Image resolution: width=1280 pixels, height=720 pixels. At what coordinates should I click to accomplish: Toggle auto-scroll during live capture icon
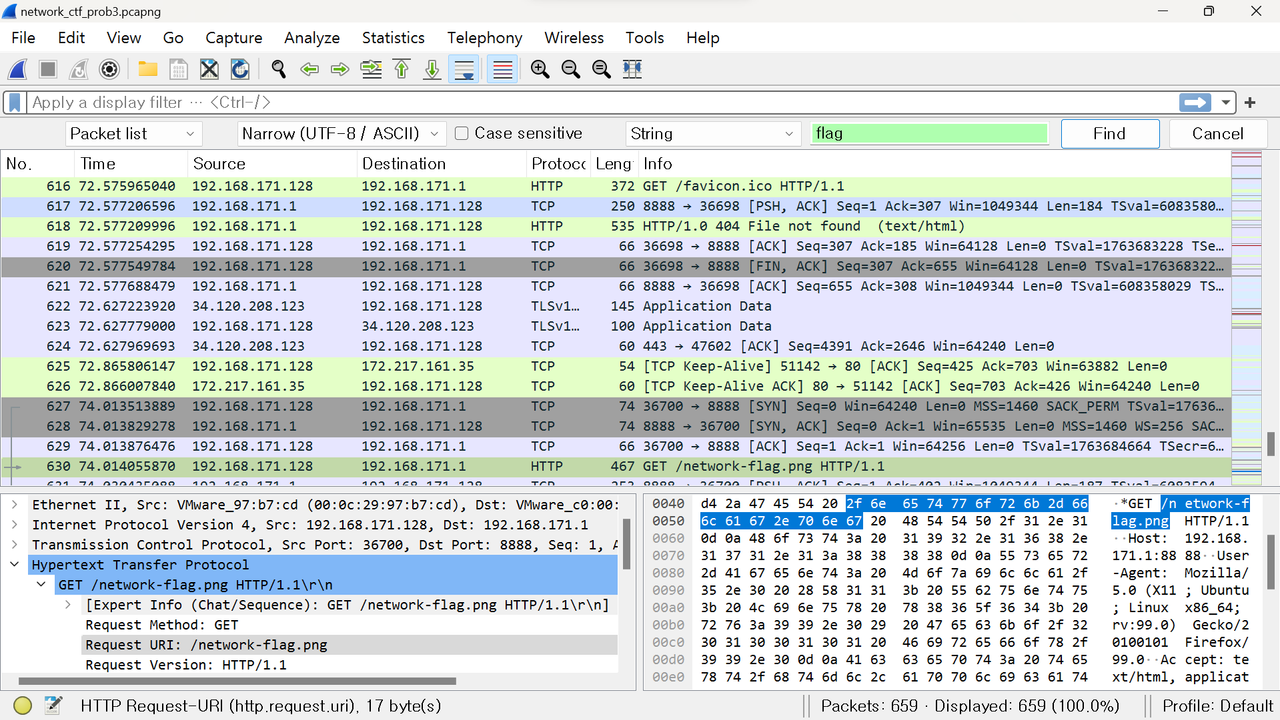click(x=463, y=69)
